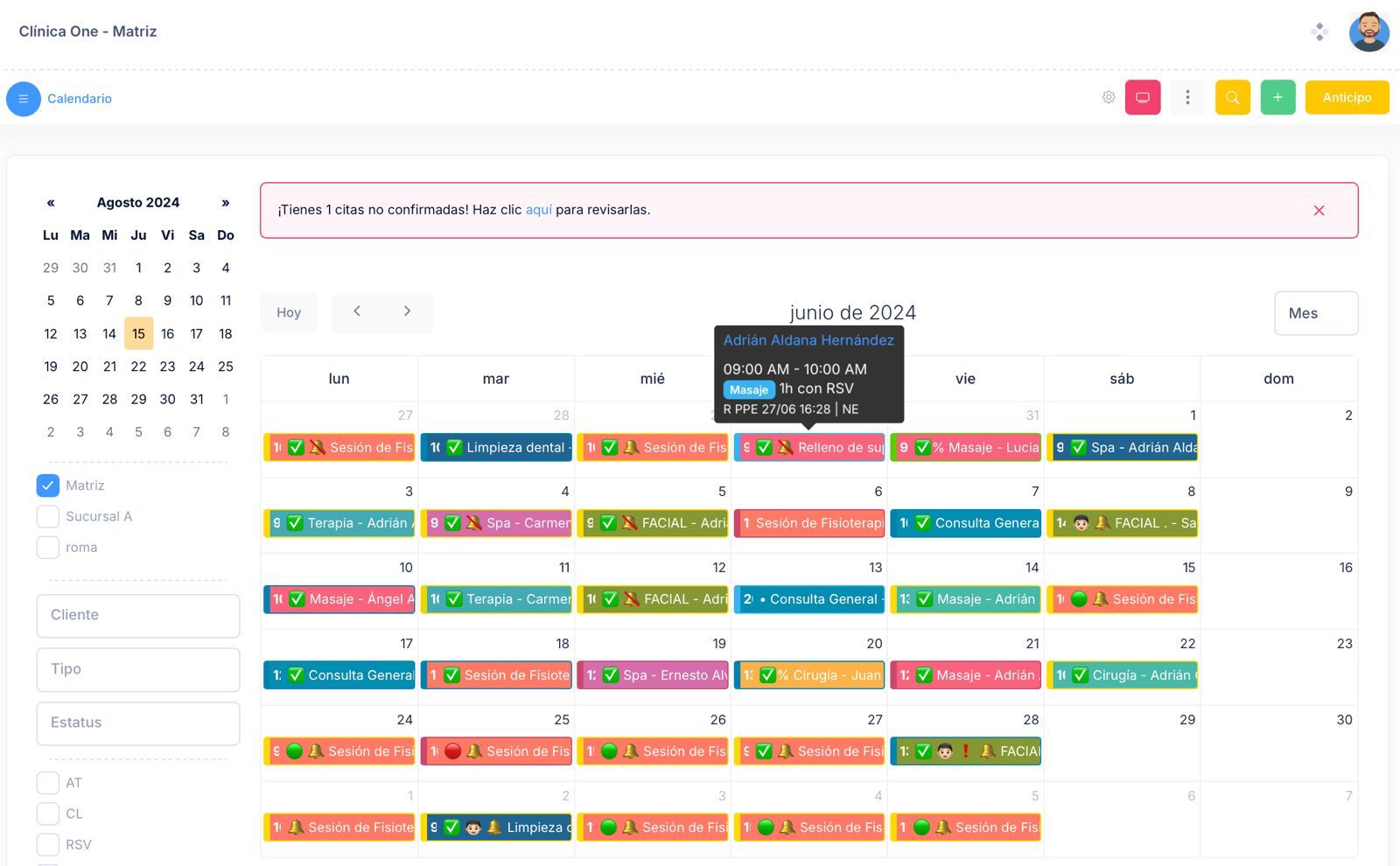
Task: Dismiss the unconfirmed appointments alert with the X
Action: [1319, 210]
